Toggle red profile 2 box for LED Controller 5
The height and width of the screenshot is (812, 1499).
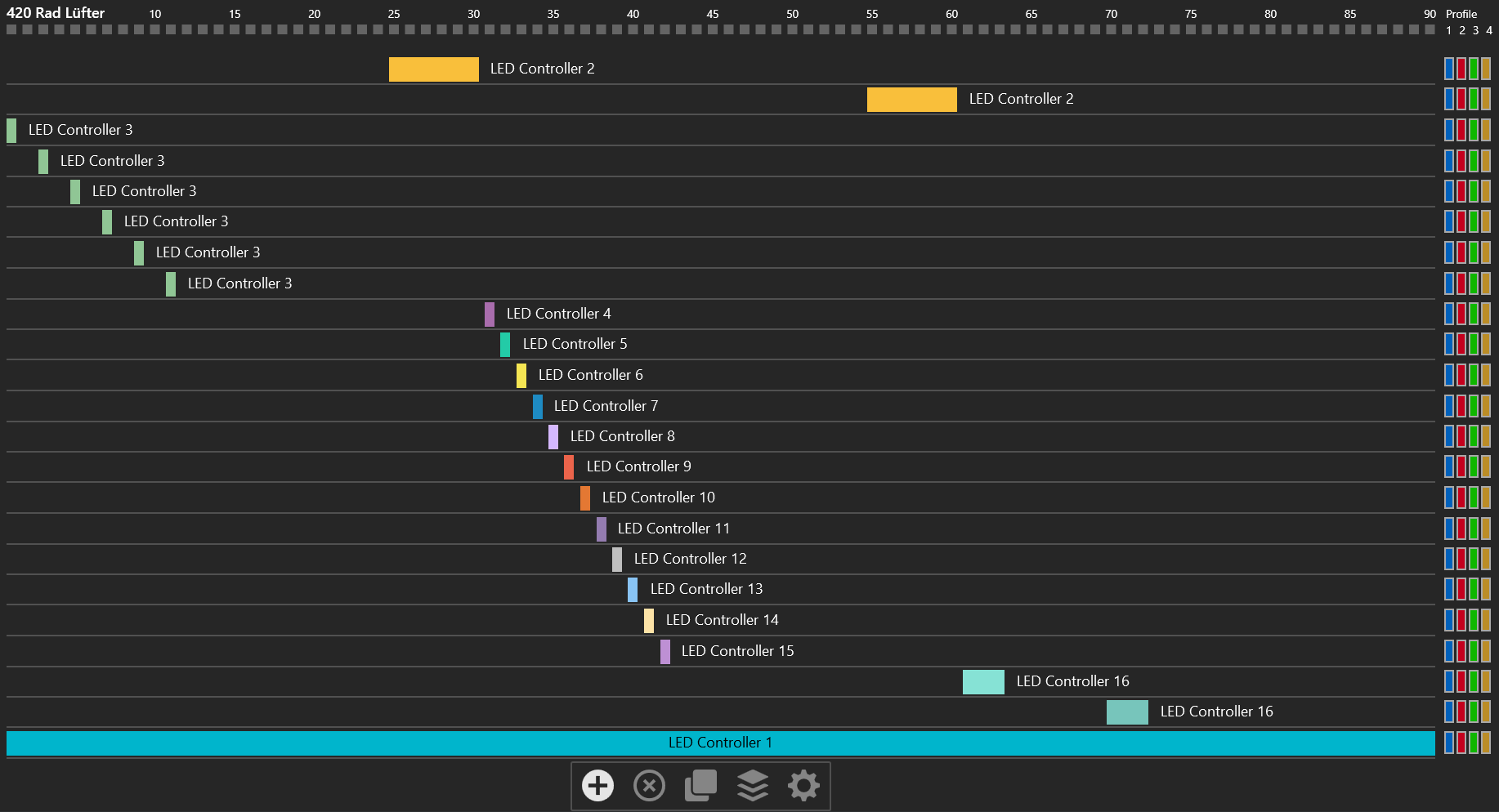pyautogui.click(x=1461, y=344)
